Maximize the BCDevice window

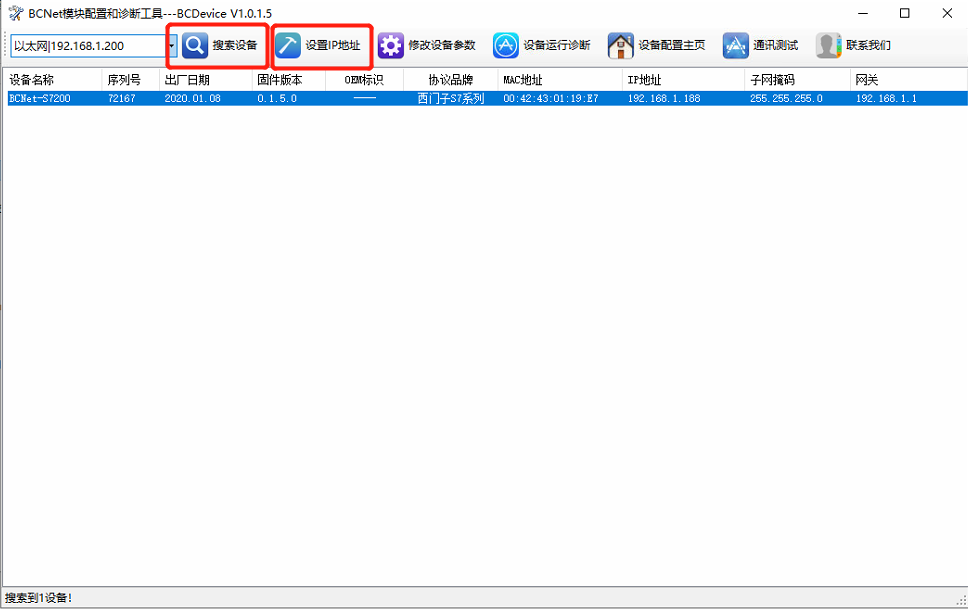pos(904,13)
